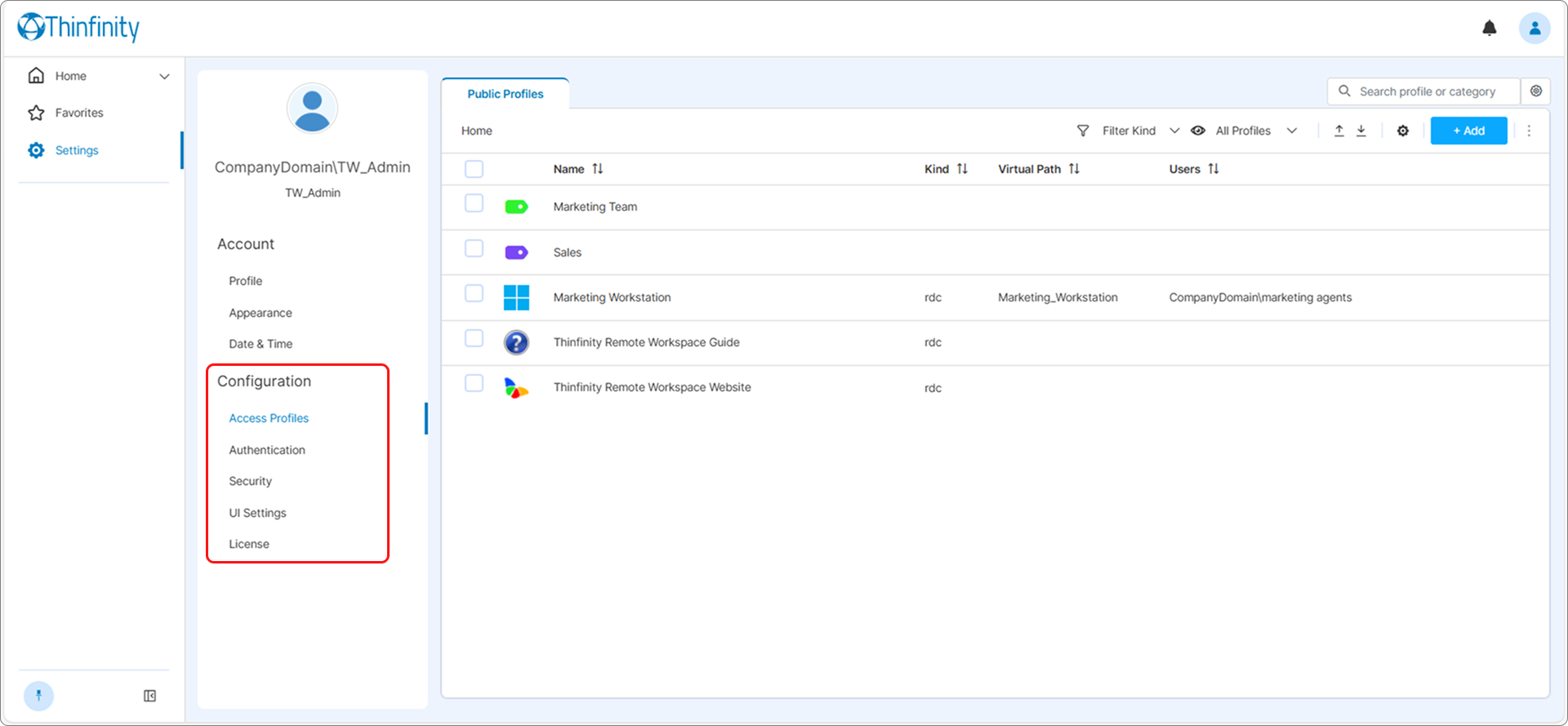Open UI Settings configuration

tap(258, 513)
